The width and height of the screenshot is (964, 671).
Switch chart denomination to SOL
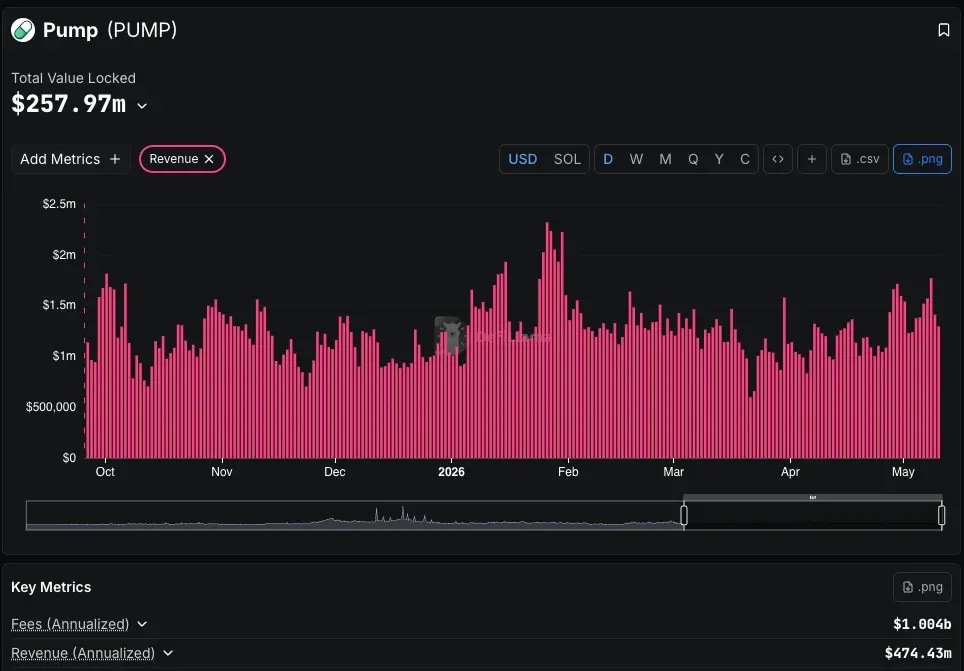(x=567, y=159)
